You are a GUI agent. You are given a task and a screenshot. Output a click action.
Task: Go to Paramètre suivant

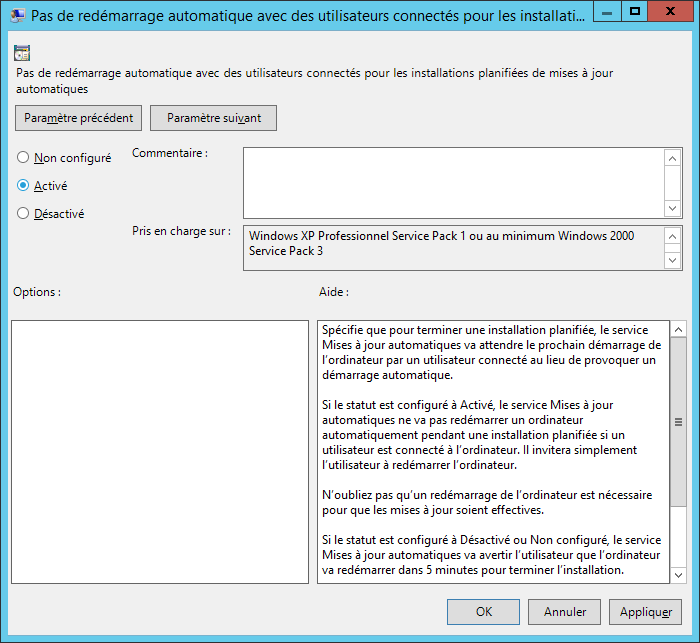pyautogui.click(x=213, y=118)
